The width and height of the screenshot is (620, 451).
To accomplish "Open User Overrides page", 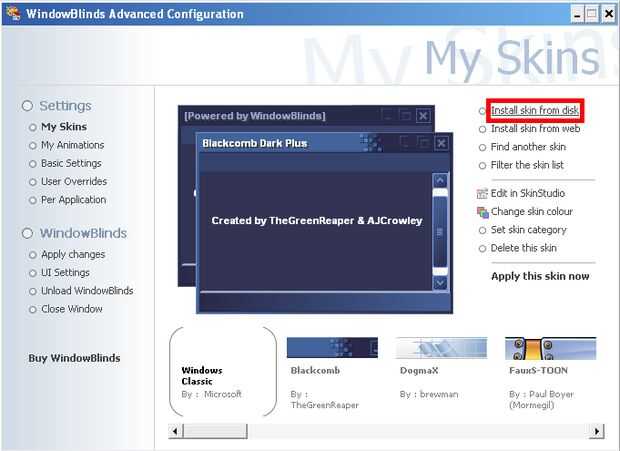I will coord(74,181).
